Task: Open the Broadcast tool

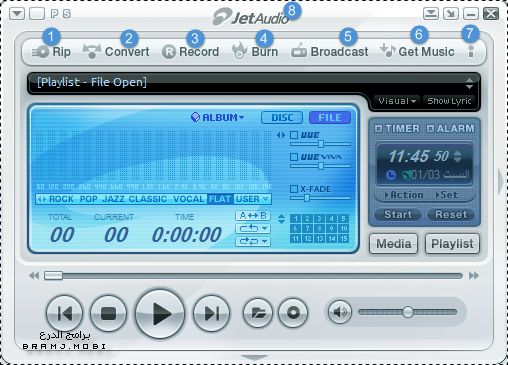Action: tap(330, 52)
